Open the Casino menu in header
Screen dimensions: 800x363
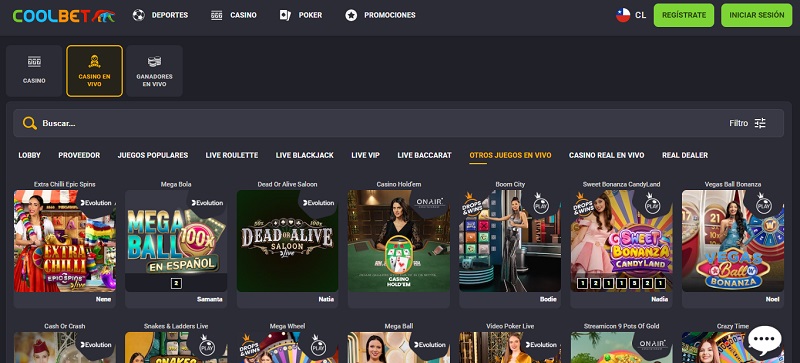(233, 15)
